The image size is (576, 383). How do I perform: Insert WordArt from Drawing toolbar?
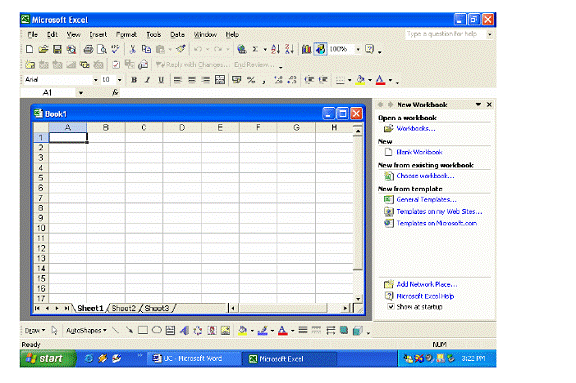click(x=184, y=330)
